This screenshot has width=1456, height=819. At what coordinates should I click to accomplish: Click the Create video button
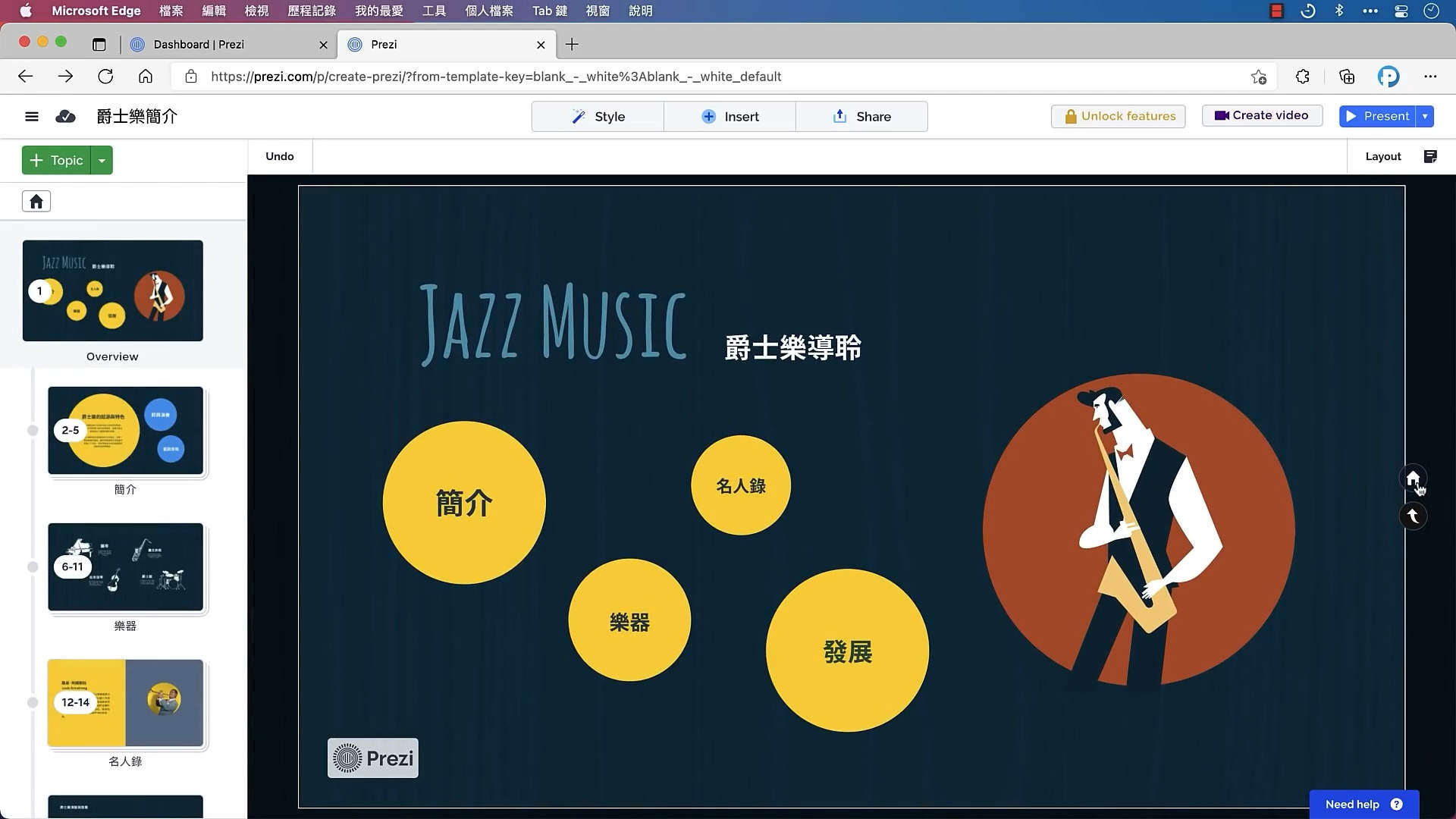[1262, 115]
